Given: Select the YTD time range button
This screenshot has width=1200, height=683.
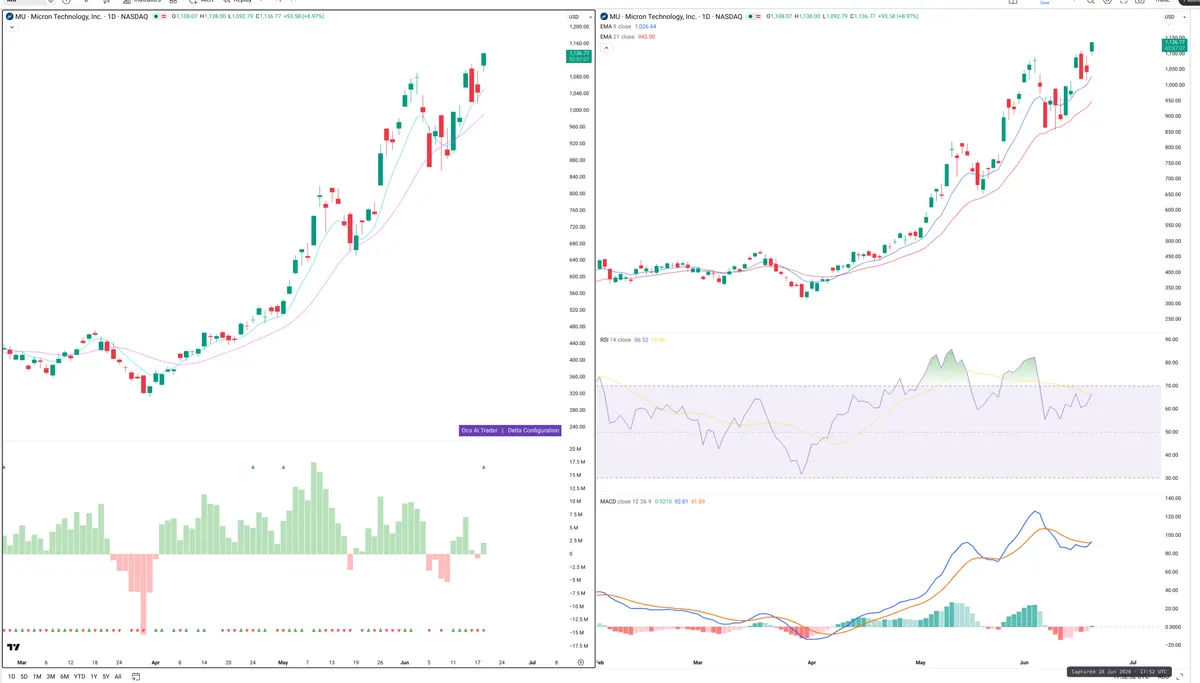Looking at the screenshot, I should coord(79,677).
